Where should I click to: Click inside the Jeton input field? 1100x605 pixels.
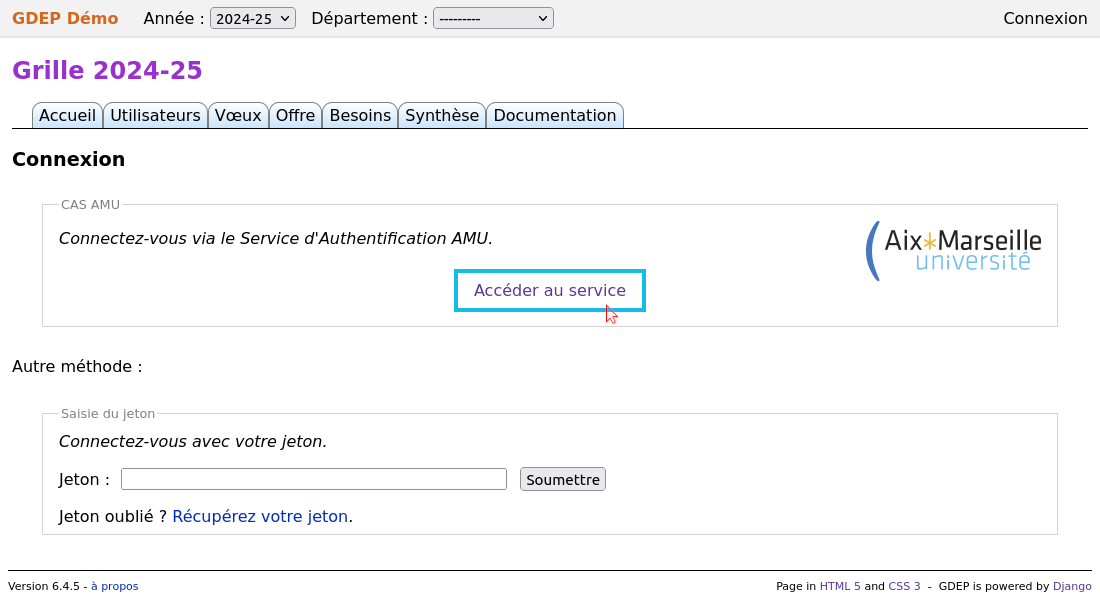[x=313, y=479]
